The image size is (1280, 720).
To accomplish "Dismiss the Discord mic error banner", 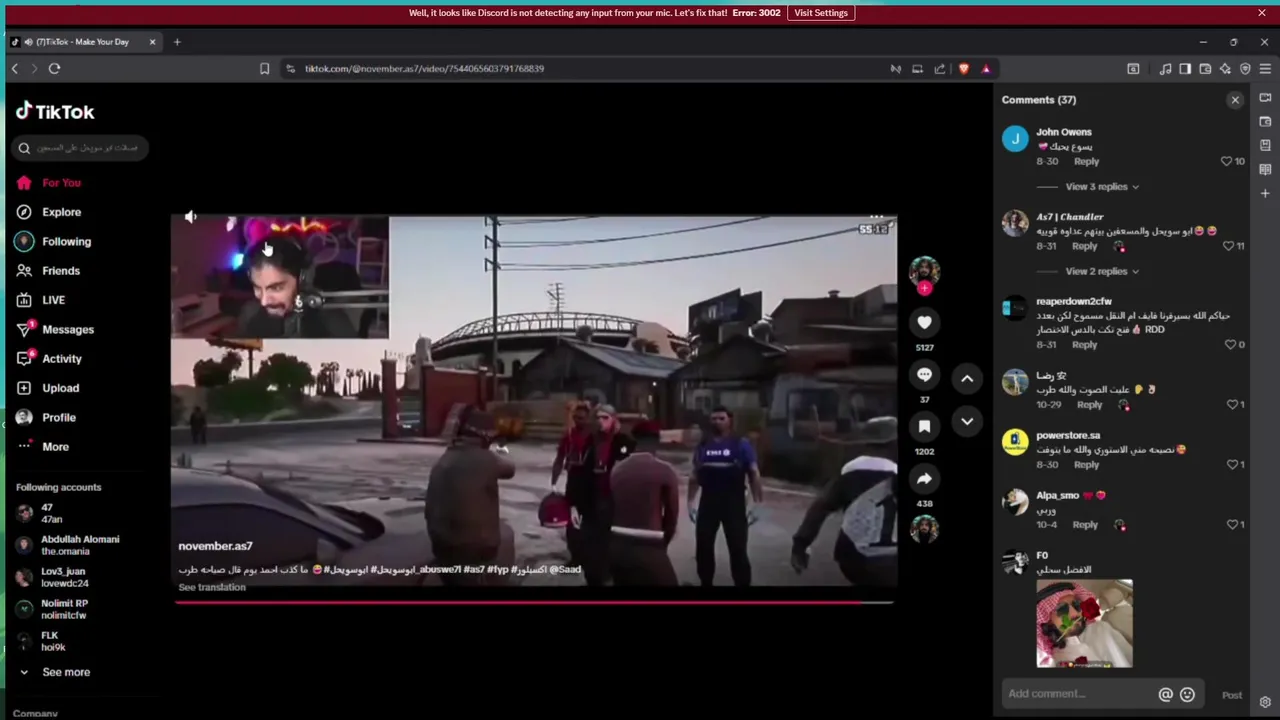I will click(x=1262, y=13).
